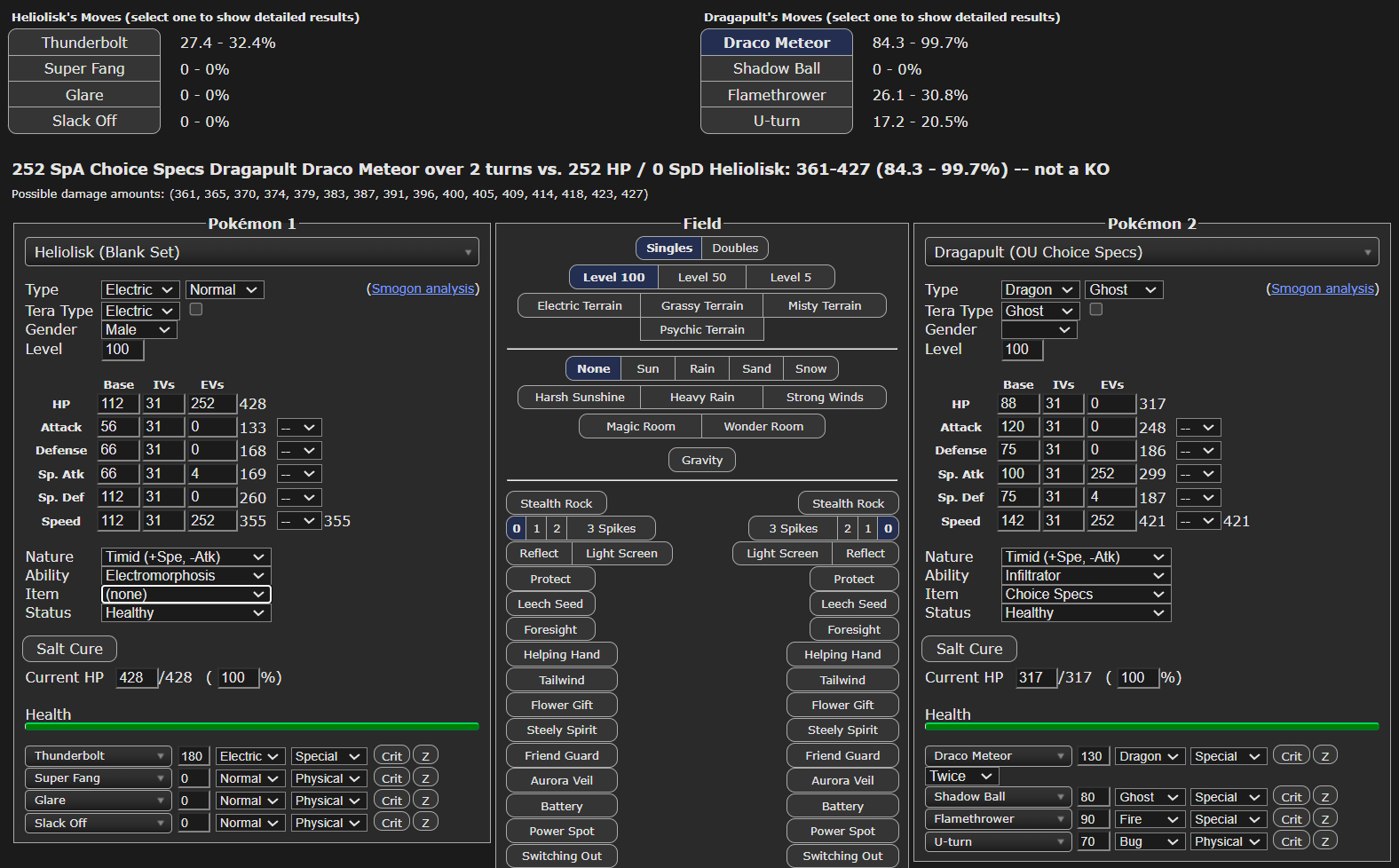Edit Draco Meteor base power field
Viewport: 1399px width, 868px height.
pyautogui.click(x=1093, y=756)
